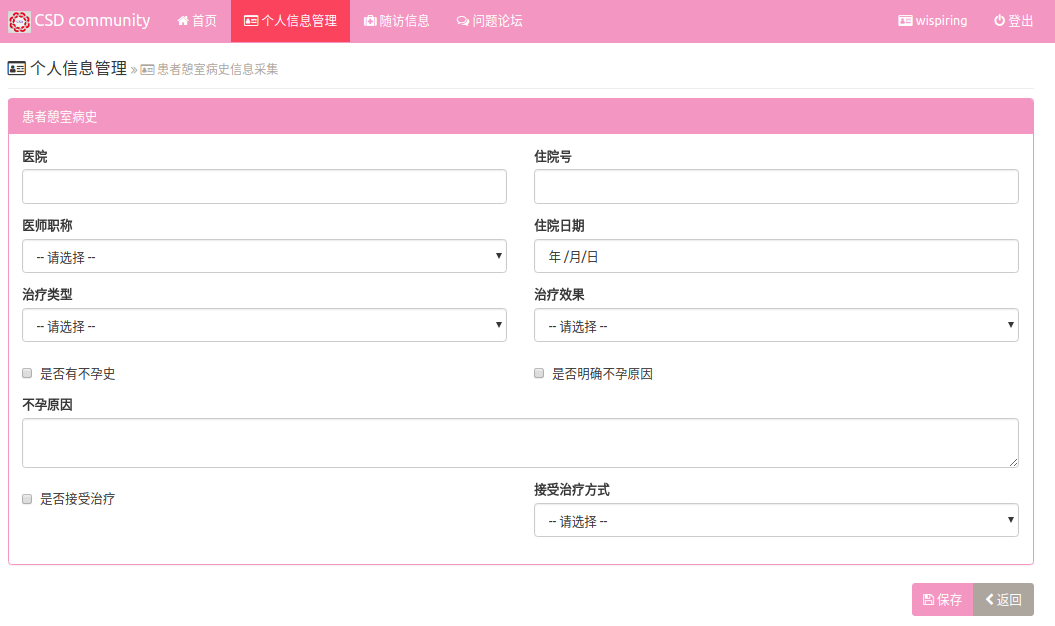Click the card icon in 个人信息管理 page heading

17,69
